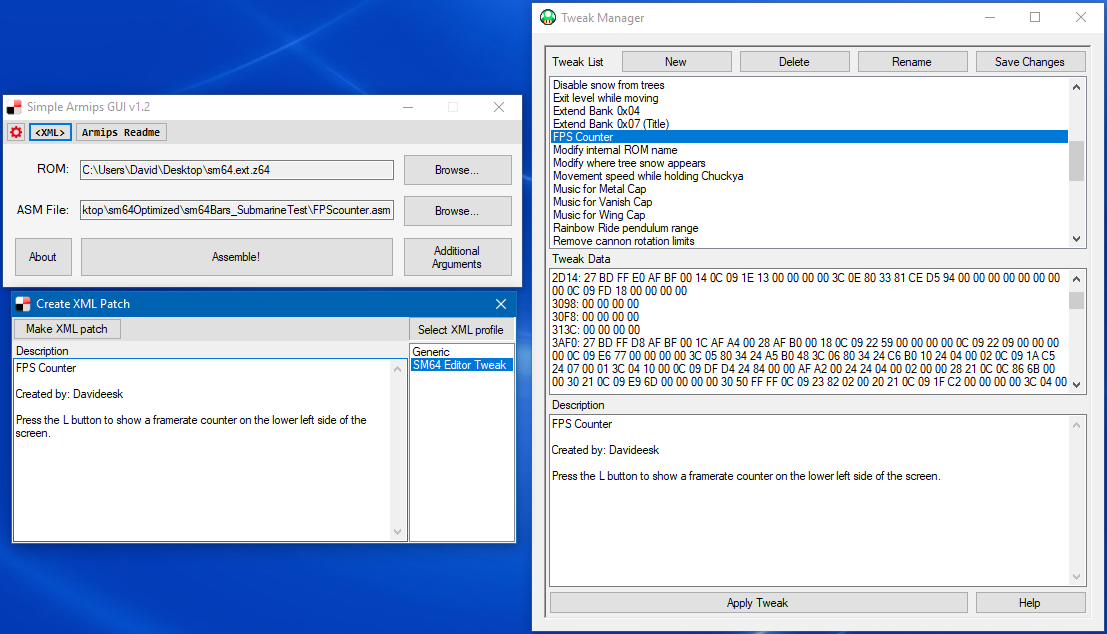The height and width of the screenshot is (634, 1107).
Task: Delete the selected tweak
Action: tap(794, 62)
